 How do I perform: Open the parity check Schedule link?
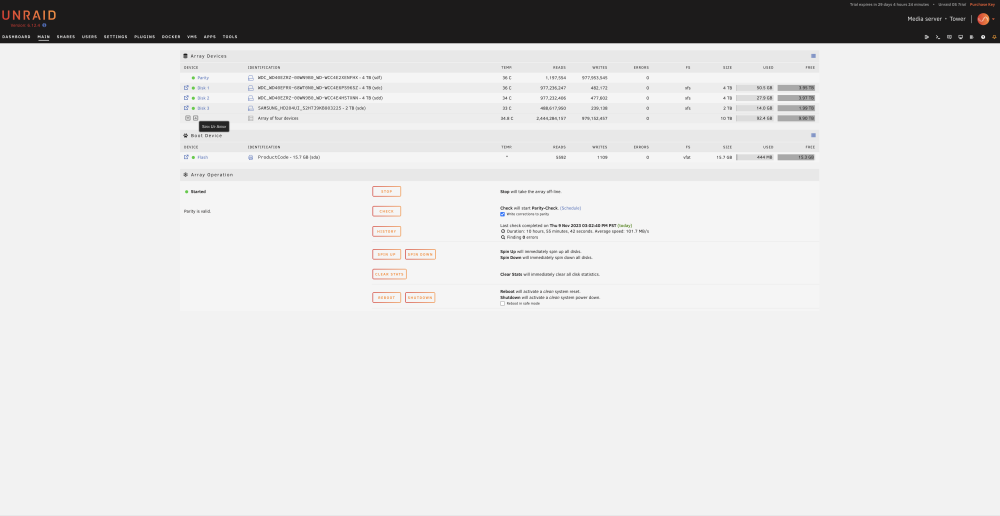[x=571, y=208]
